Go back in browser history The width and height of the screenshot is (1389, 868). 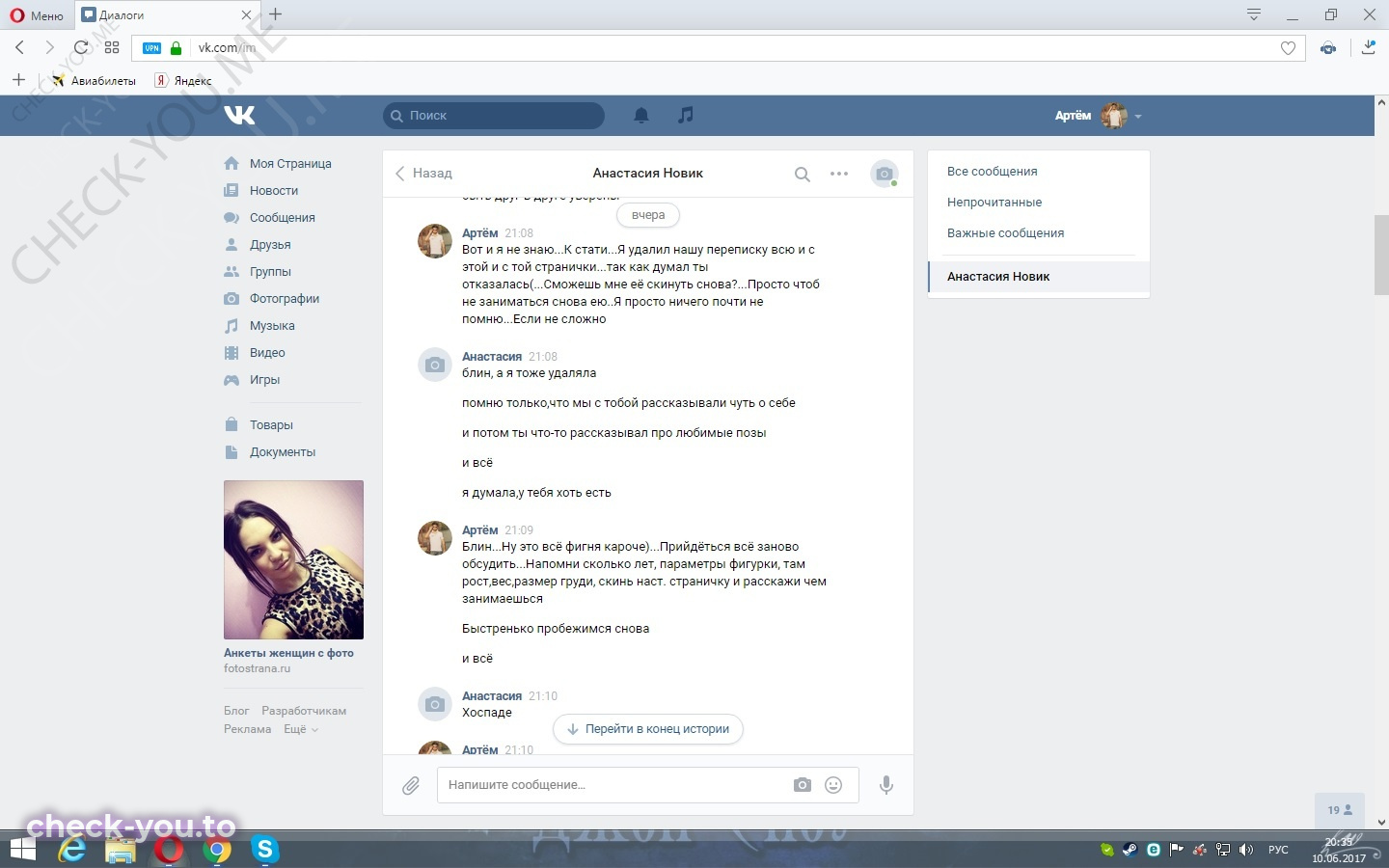coord(20,47)
